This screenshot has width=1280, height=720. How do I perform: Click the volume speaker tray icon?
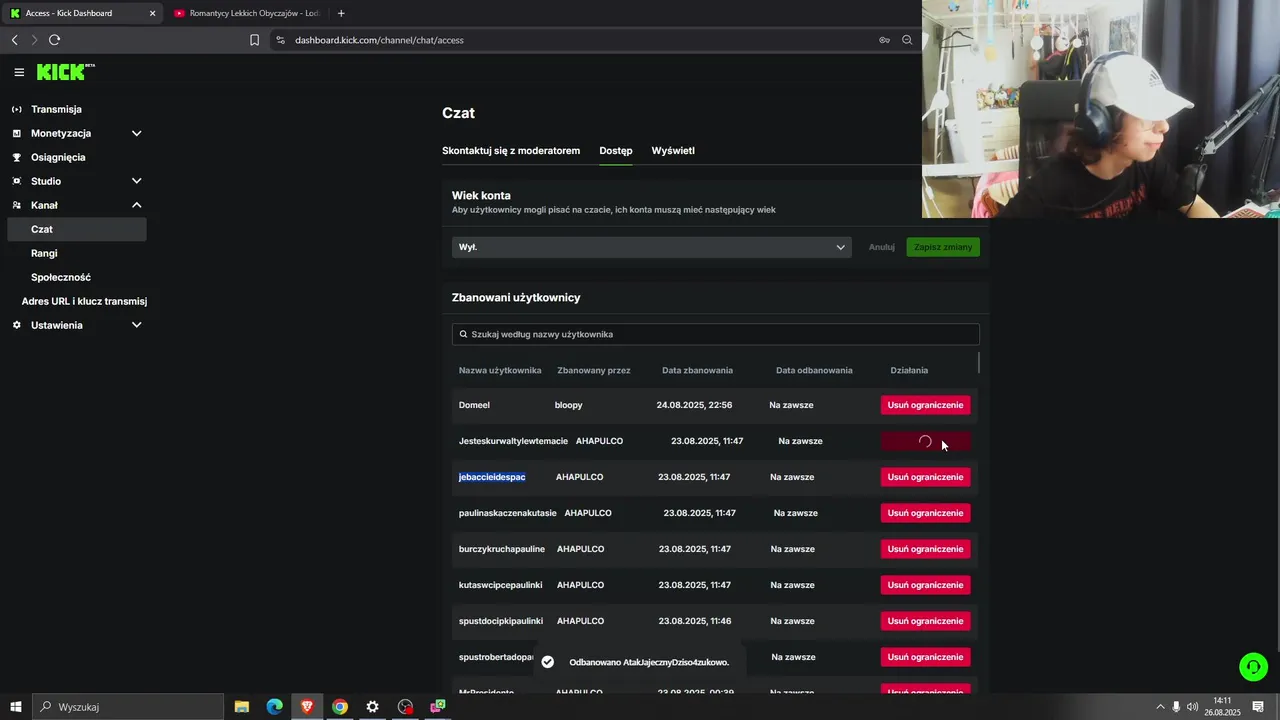click(1192, 707)
